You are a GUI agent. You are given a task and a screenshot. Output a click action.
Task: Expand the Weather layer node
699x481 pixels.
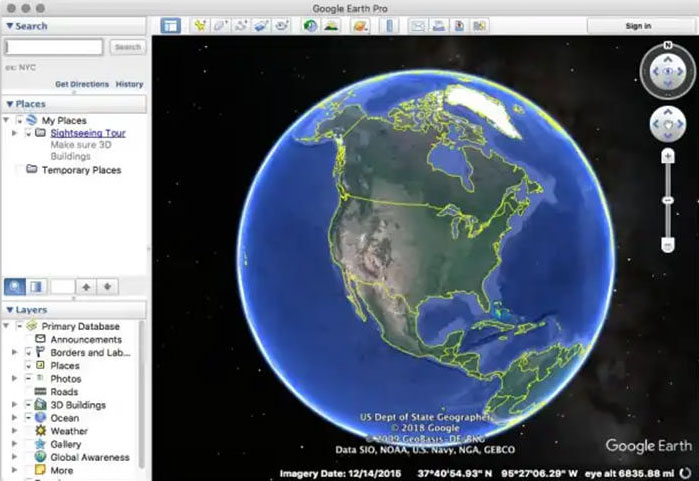click(14, 431)
